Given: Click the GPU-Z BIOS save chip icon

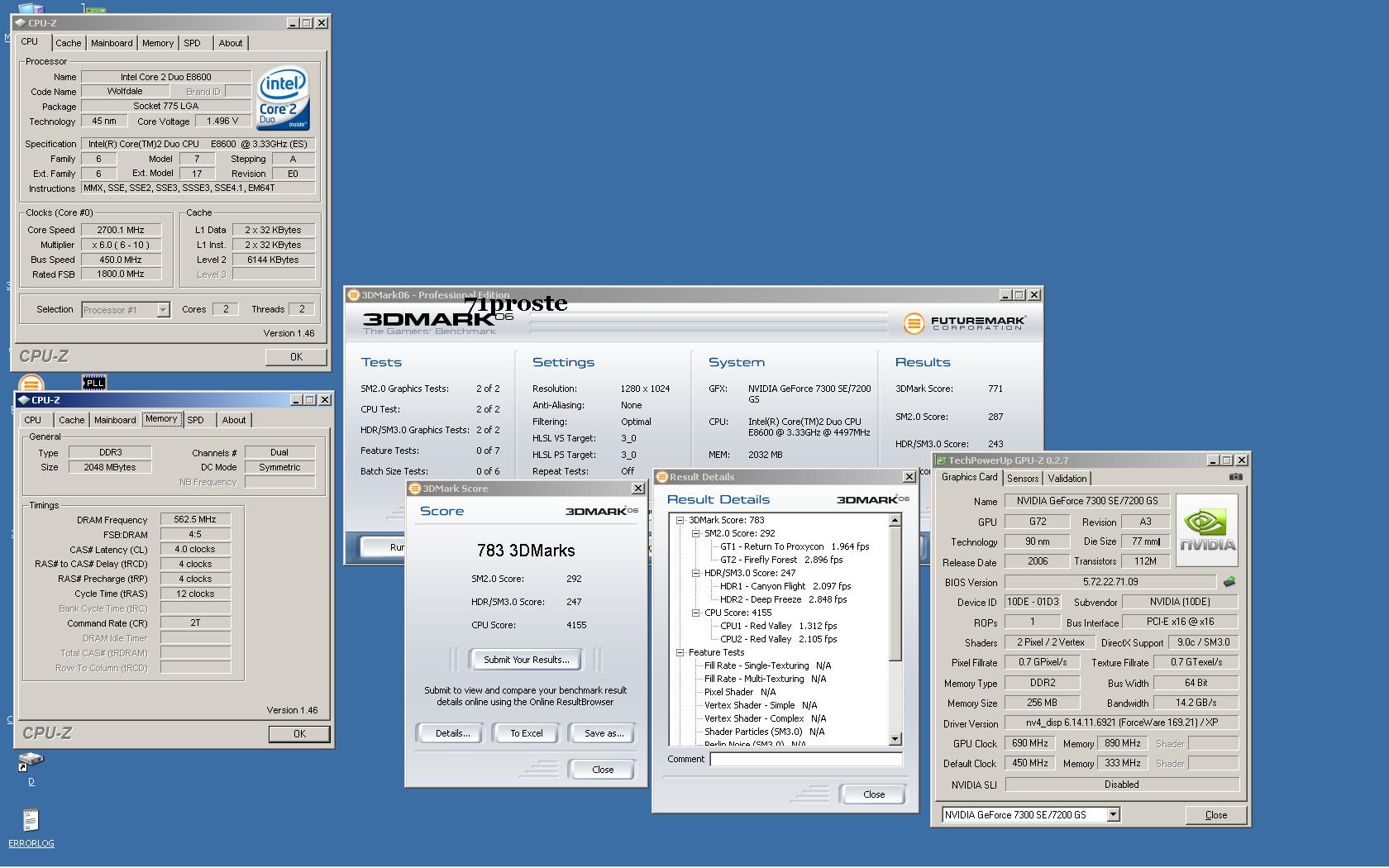Looking at the screenshot, I should [x=1229, y=582].
